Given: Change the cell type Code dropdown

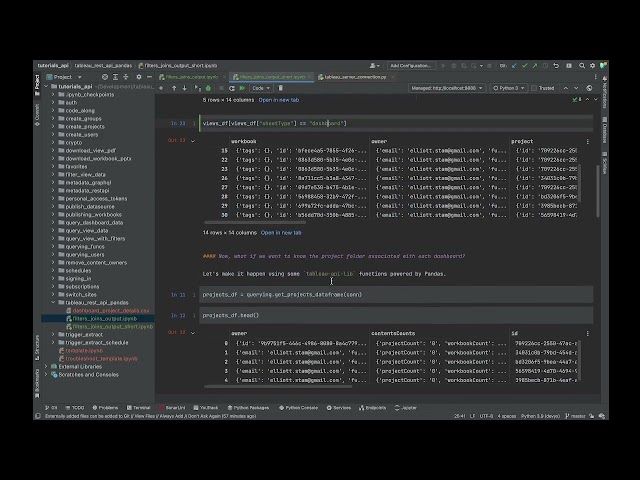Looking at the screenshot, I should pyautogui.click(x=261, y=88).
